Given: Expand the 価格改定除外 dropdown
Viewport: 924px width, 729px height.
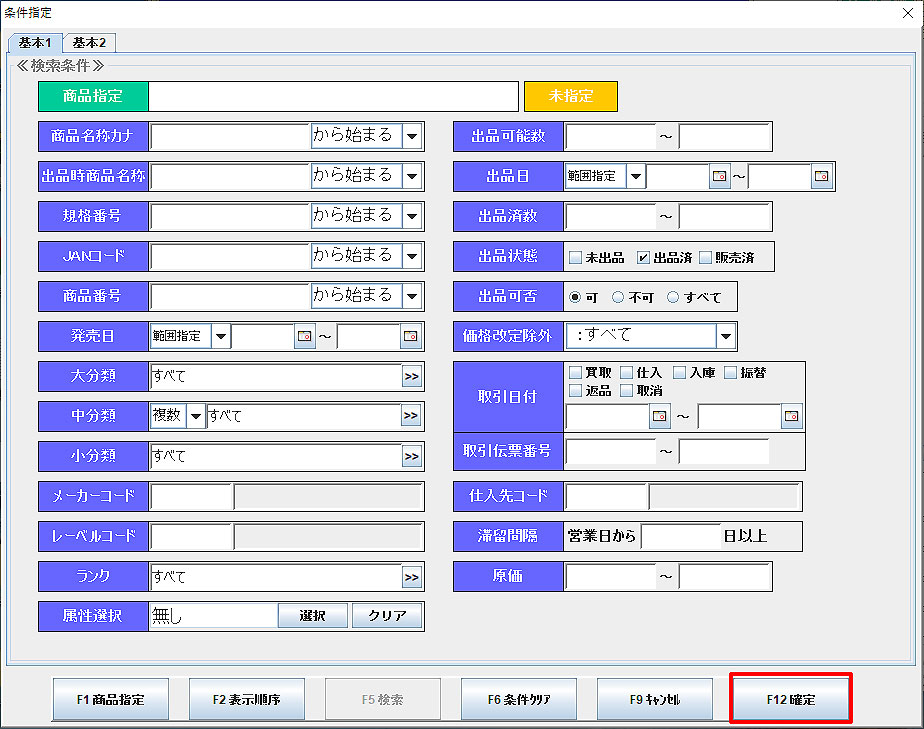Looking at the screenshot, I should [727, 336].
